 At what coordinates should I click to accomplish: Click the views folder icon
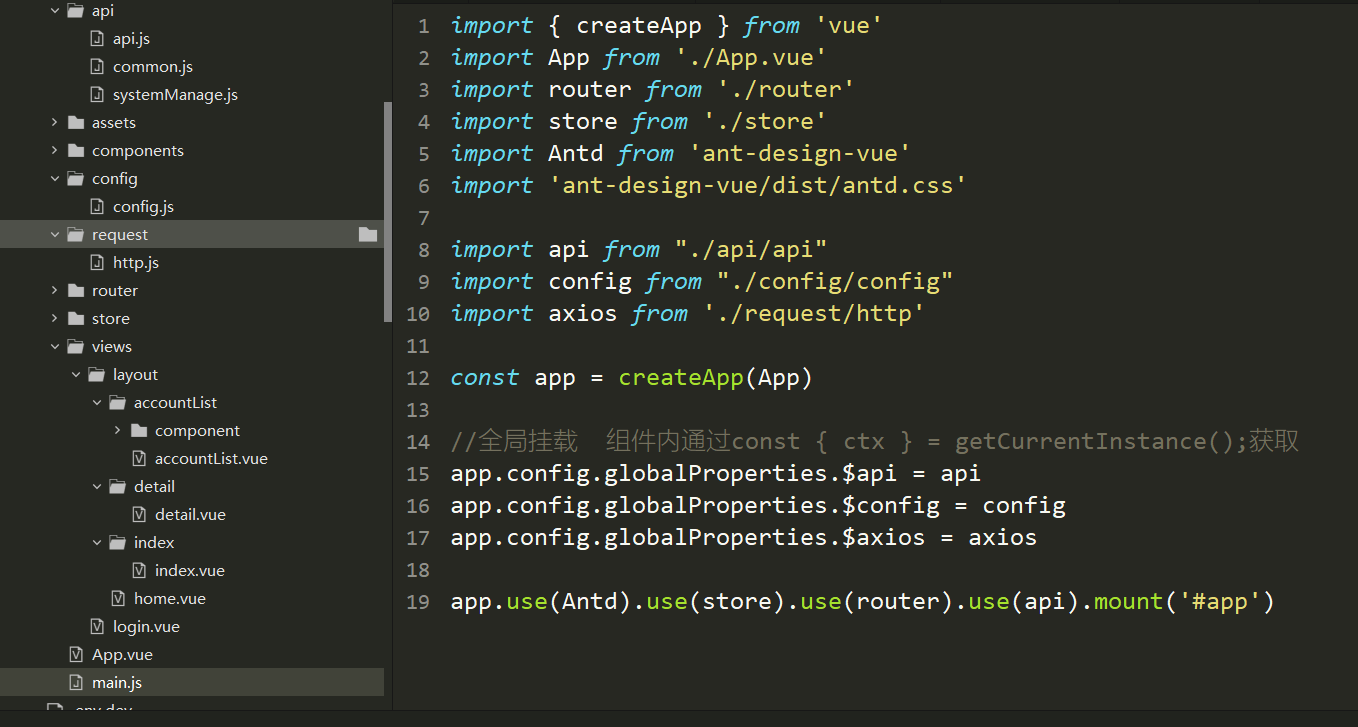(x=75, y=347)
